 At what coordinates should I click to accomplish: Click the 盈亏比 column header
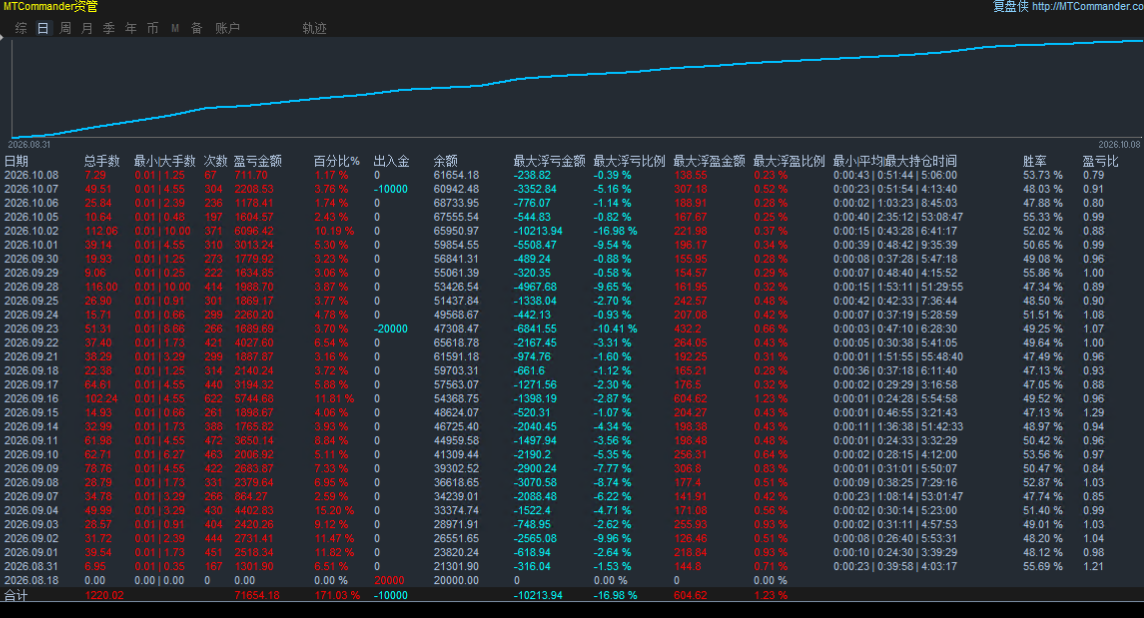point(1100,161)
